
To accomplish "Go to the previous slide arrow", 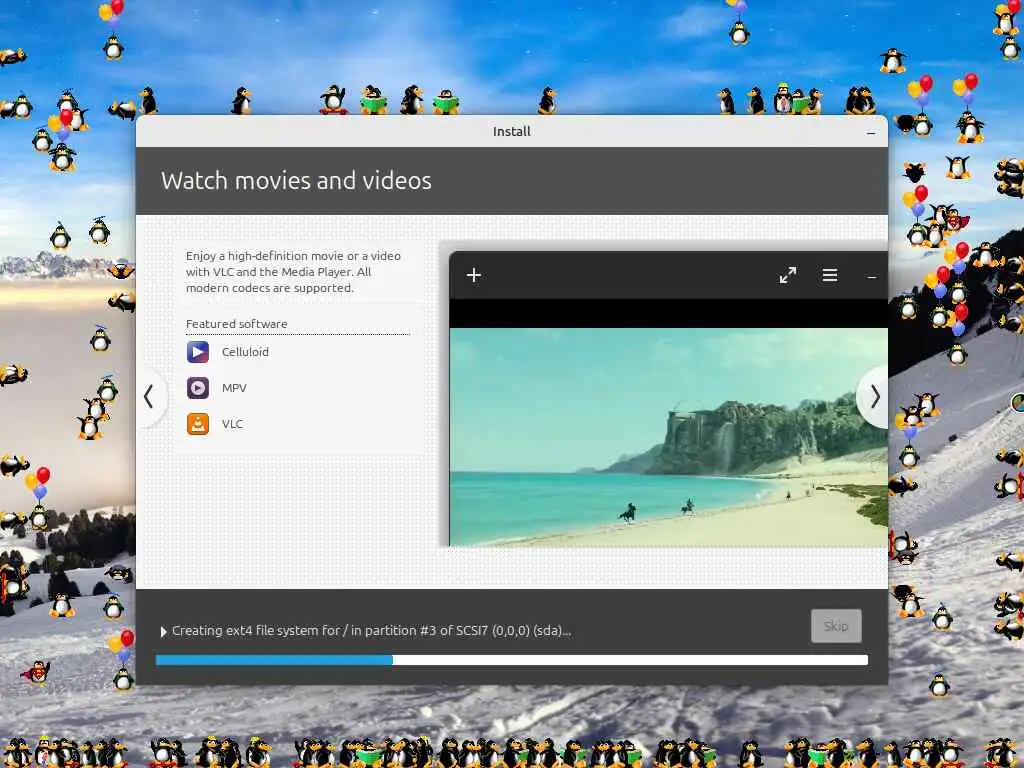I will tap(150, 396).
